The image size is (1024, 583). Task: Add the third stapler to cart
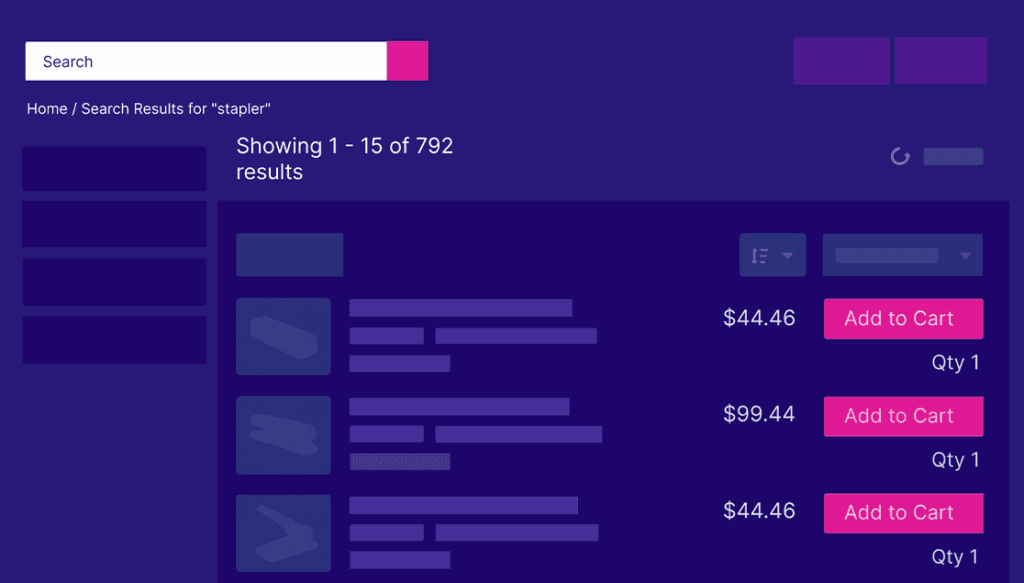903,513
